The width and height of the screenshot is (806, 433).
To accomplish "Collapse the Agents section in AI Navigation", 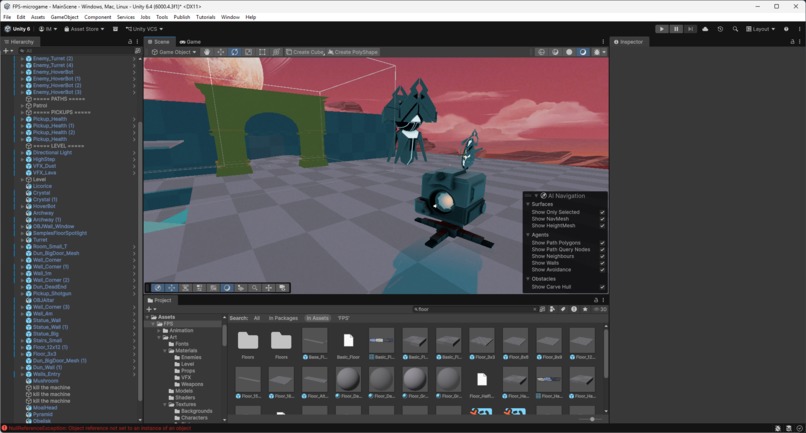I will click(x=527, y=234).
